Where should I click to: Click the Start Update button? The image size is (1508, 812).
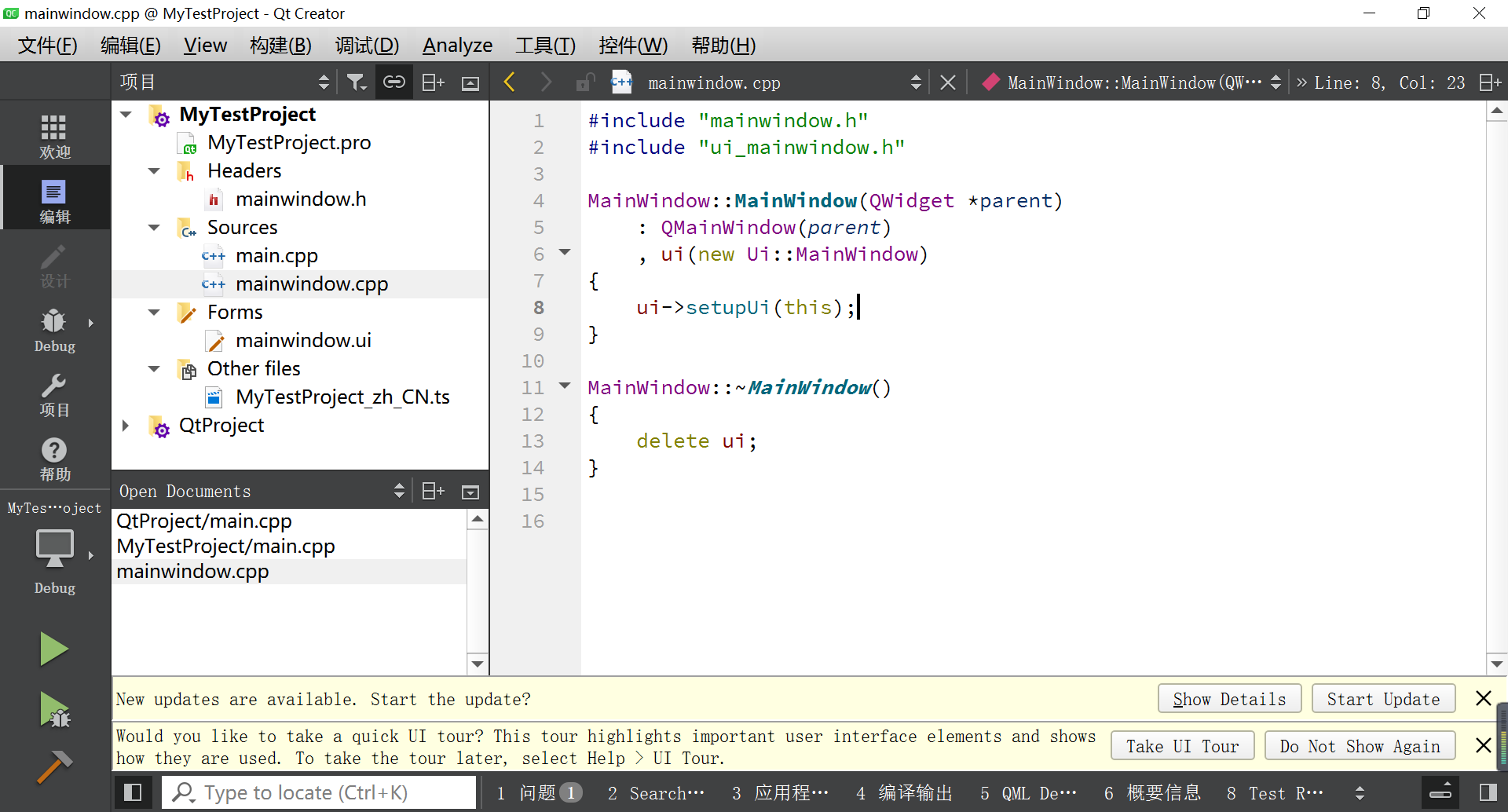(x=1383, y=699)
